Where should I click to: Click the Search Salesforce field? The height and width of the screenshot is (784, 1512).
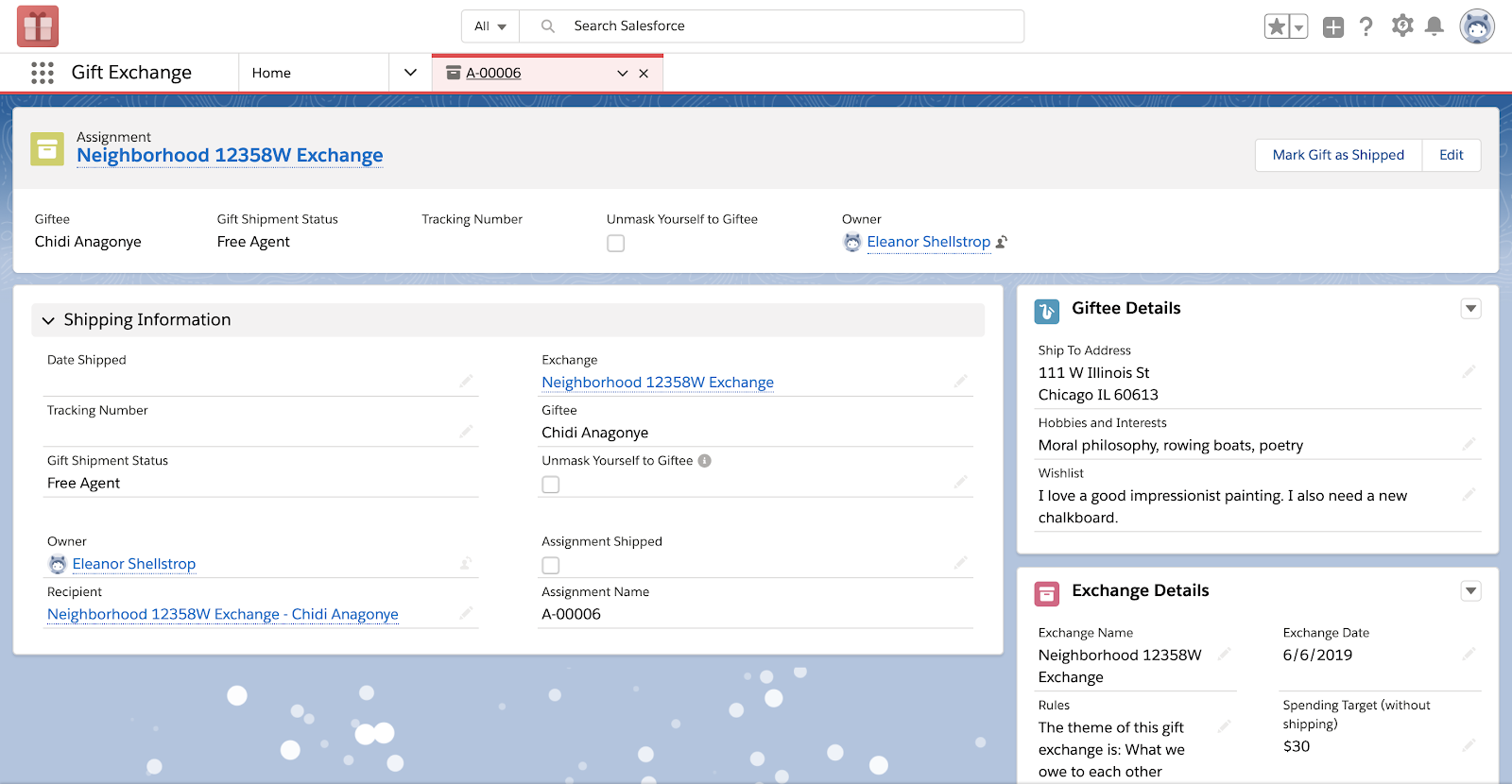point(772,26)
